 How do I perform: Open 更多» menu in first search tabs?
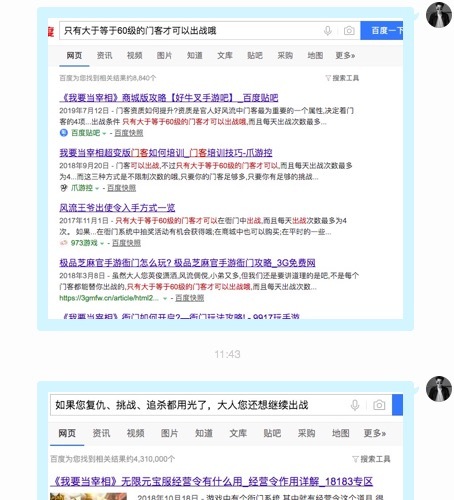point(345,55)
